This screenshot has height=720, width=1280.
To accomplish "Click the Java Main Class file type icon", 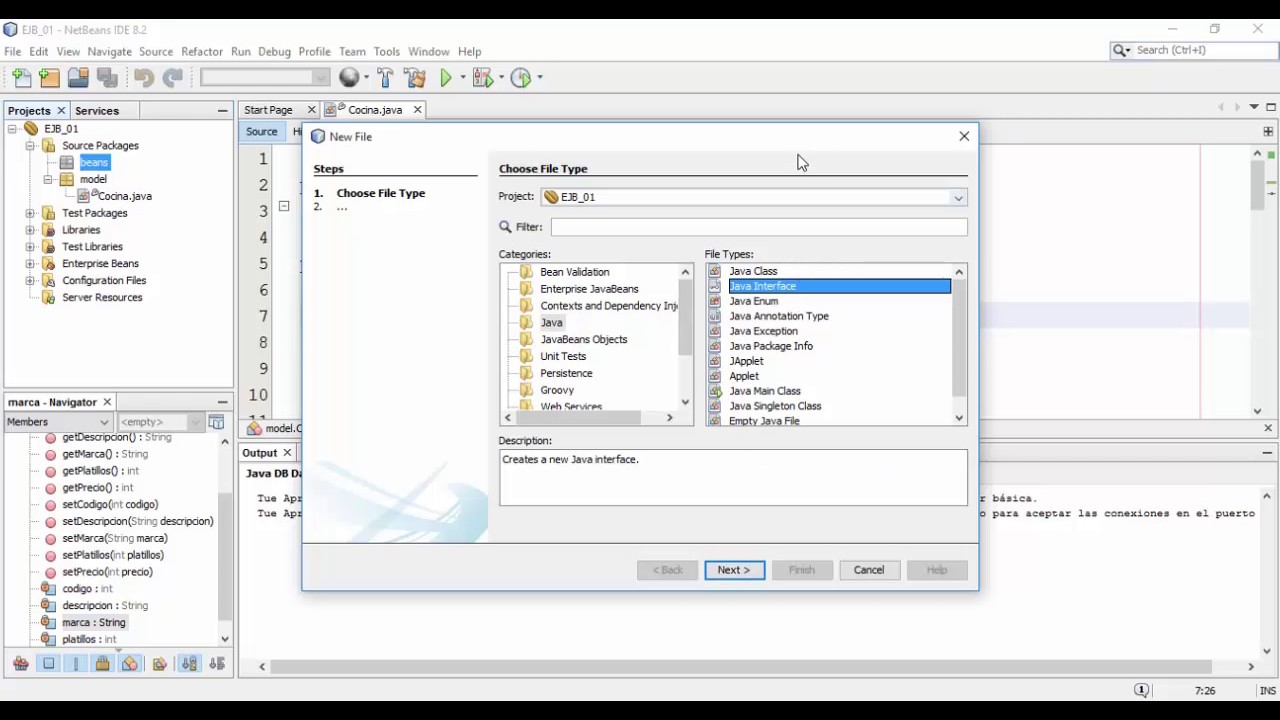I will [x=715, y=391].
